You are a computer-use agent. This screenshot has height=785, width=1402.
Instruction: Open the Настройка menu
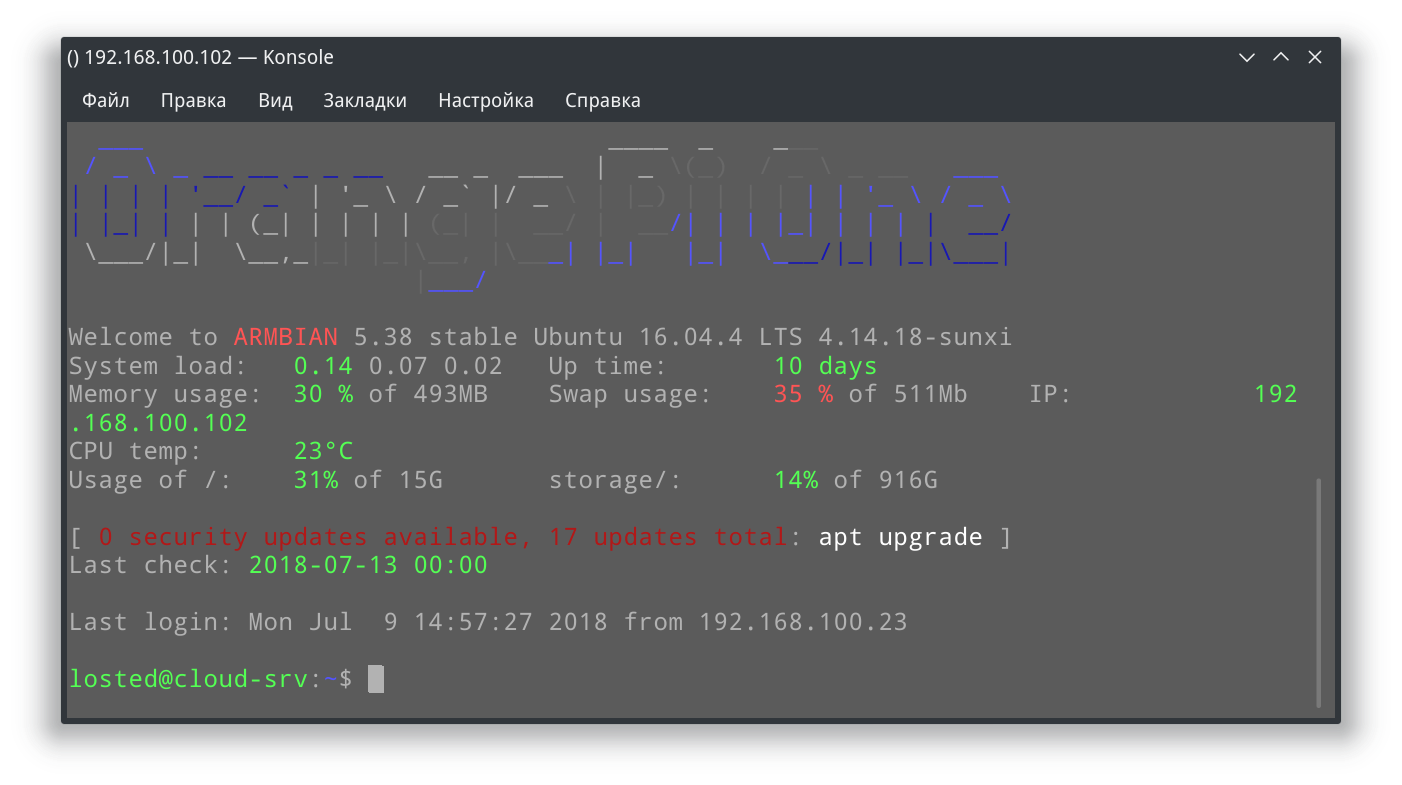486,100
